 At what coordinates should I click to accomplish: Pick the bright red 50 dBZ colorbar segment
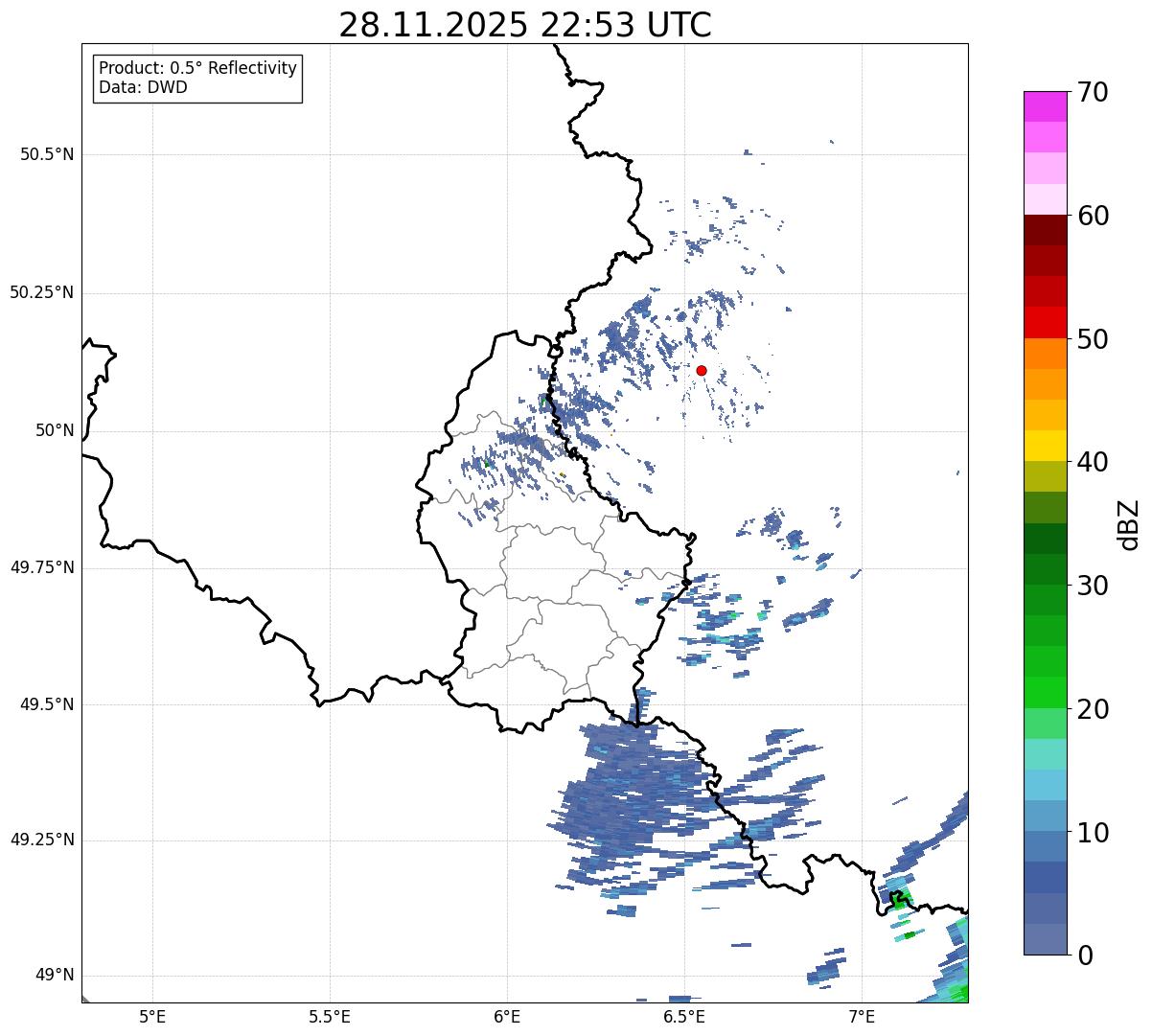pyautogui.click(x=1045, y=323)
